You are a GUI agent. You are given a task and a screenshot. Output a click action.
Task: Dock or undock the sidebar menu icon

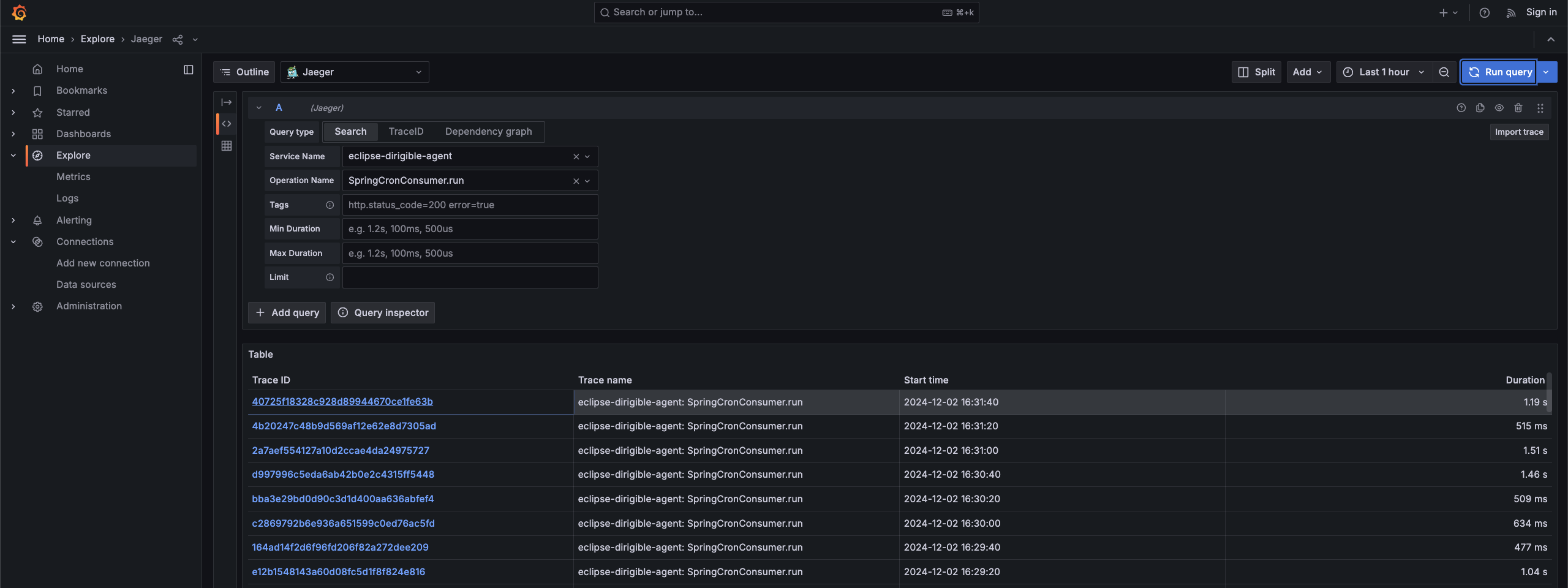(x=189, y=69)
